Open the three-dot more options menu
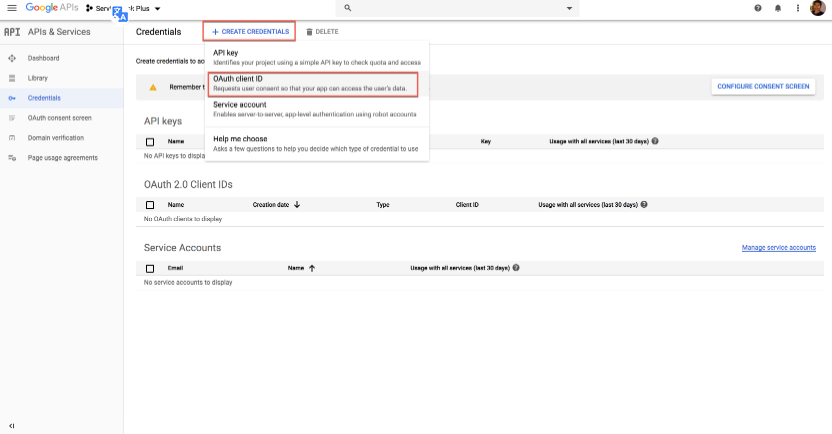 (x=797, y=8)
